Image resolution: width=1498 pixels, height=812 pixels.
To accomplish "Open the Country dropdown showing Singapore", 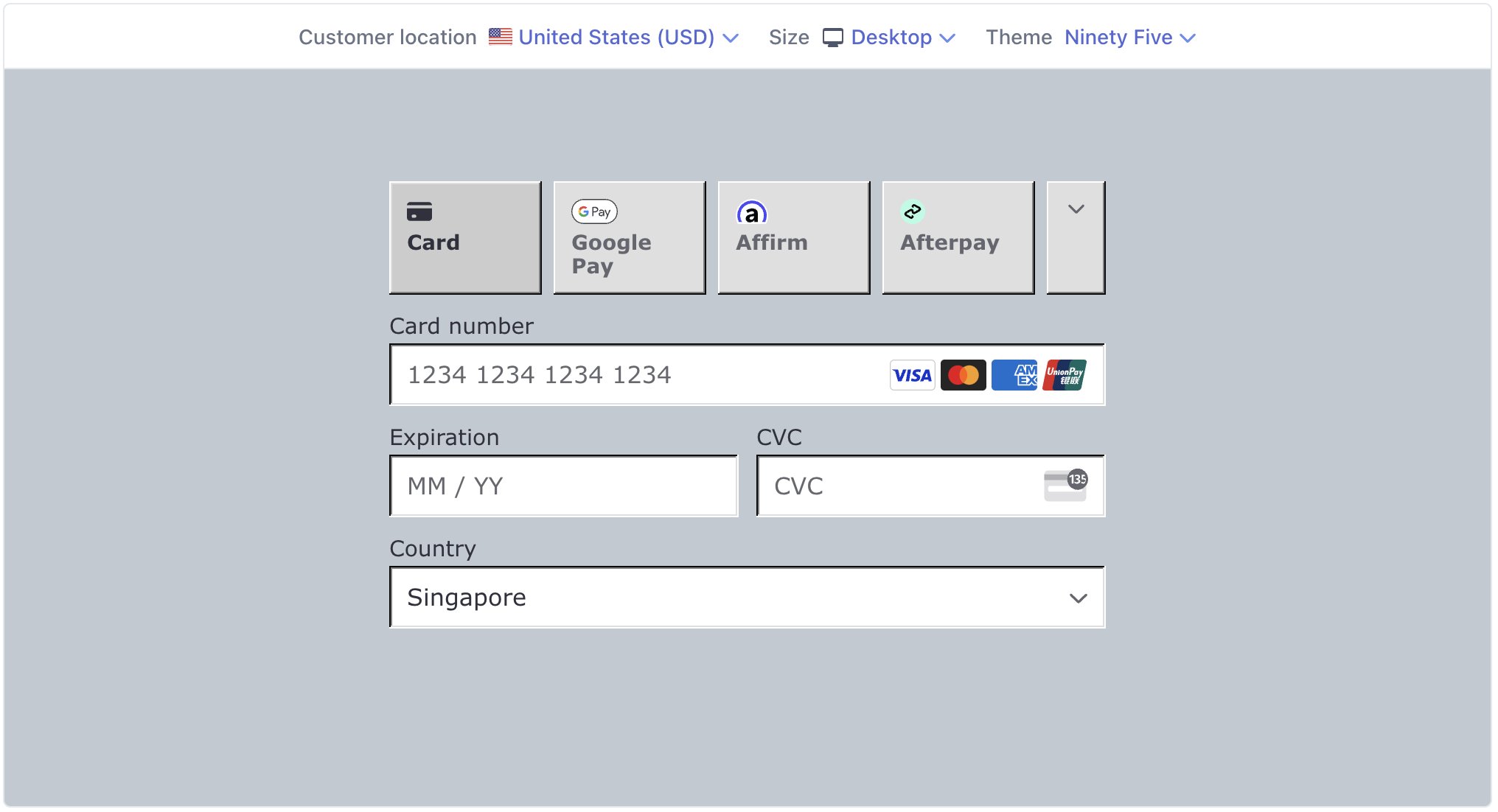I will coord(748,598).
